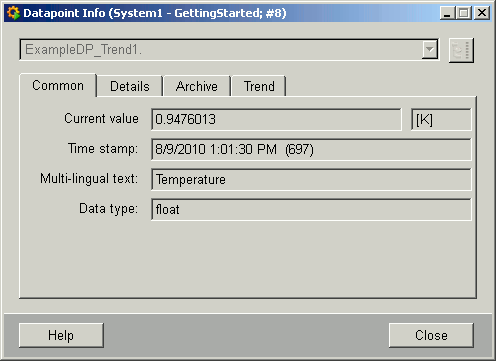Click the gear icon in title bar
The width and height of the screenshot is (496, 361).
tap(13, 13)
